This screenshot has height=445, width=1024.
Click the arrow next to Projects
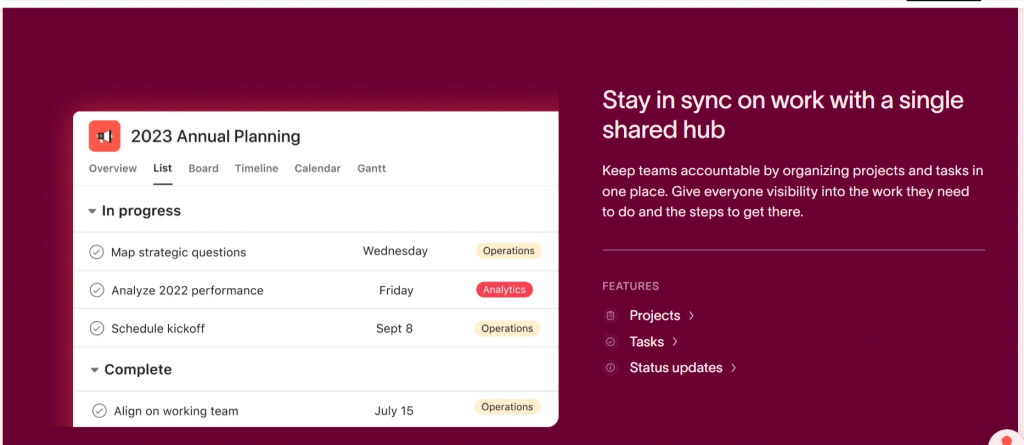[691, 316]
